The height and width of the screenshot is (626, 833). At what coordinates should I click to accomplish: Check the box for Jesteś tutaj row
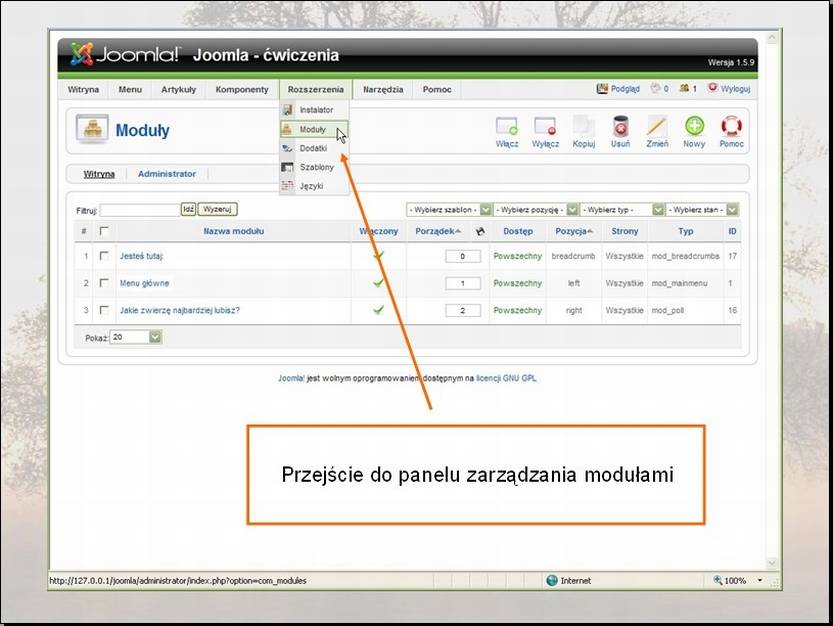click(x=104, y=256)
